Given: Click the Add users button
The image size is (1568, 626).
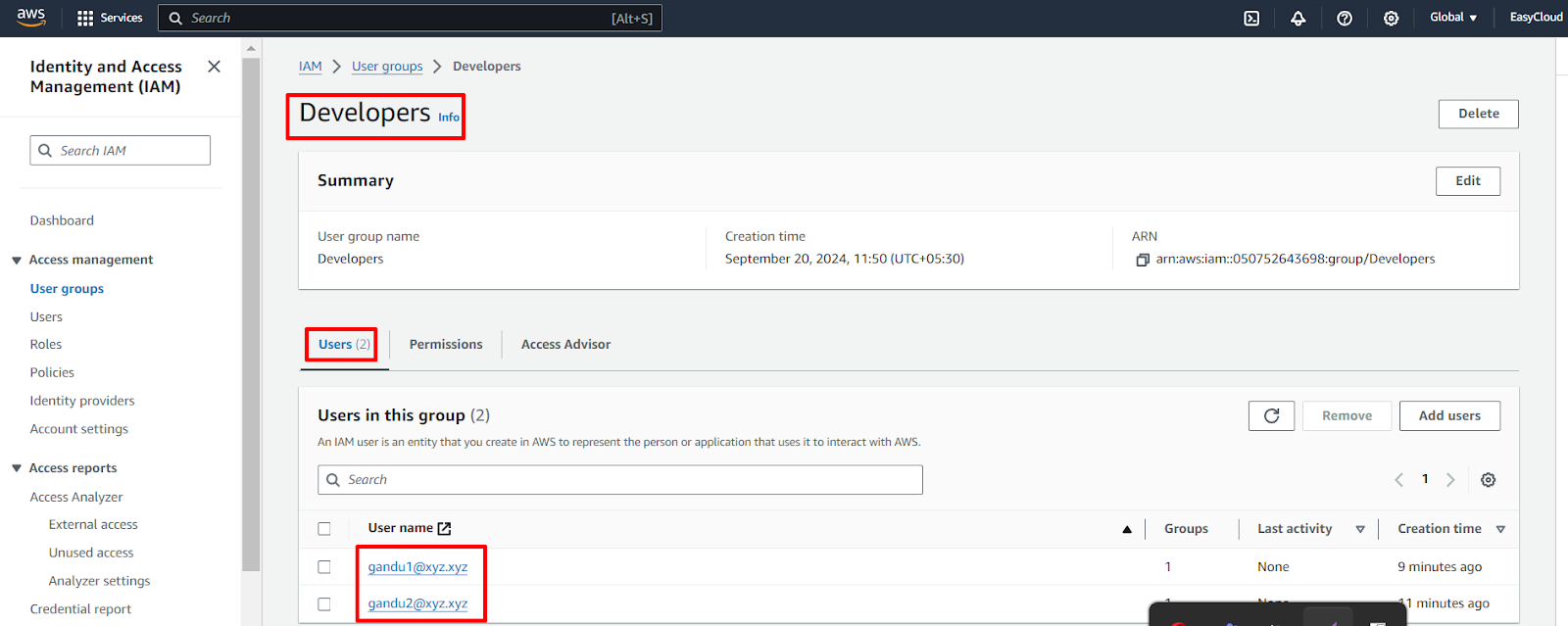Looking at the screenshot, I should 1449,415.
